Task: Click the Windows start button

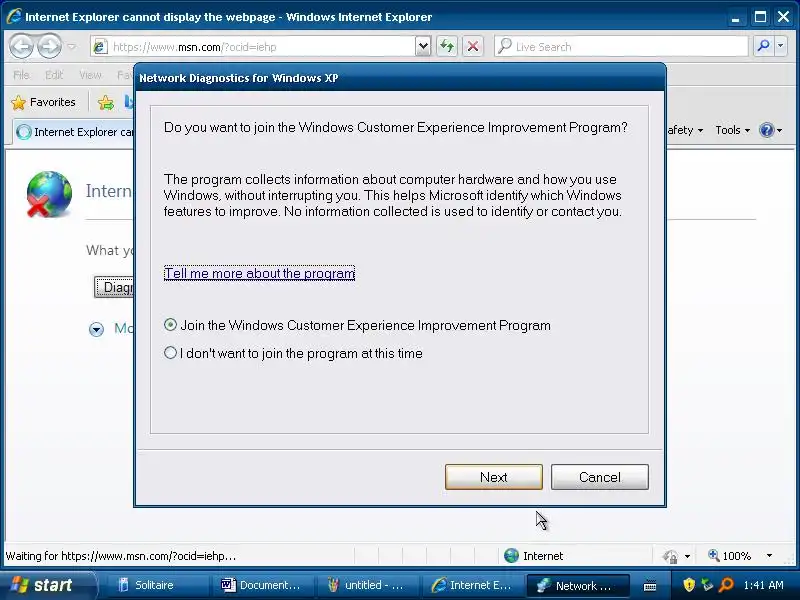Action: (48, 585)
